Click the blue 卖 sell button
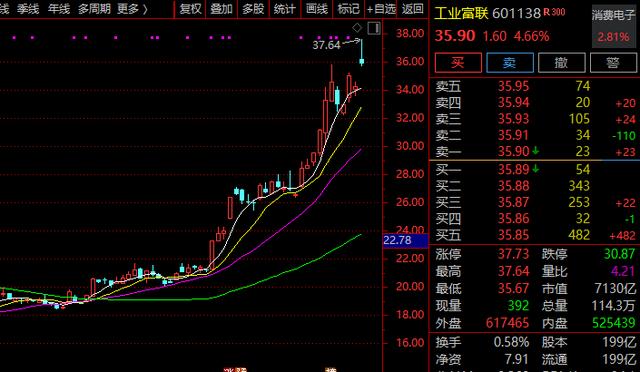640x372 pixels. [509, 62]
